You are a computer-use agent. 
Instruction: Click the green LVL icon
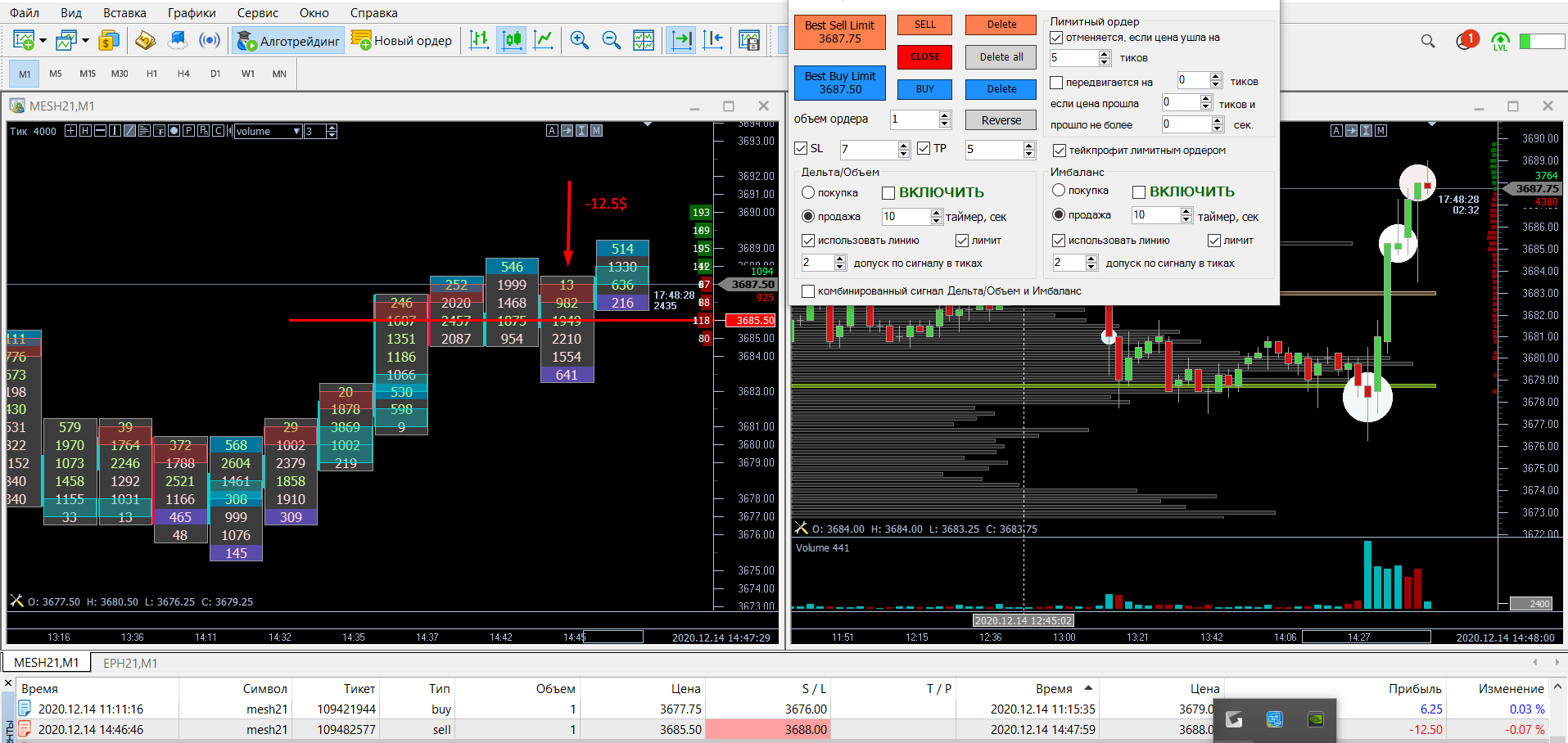pos(1500,41)
